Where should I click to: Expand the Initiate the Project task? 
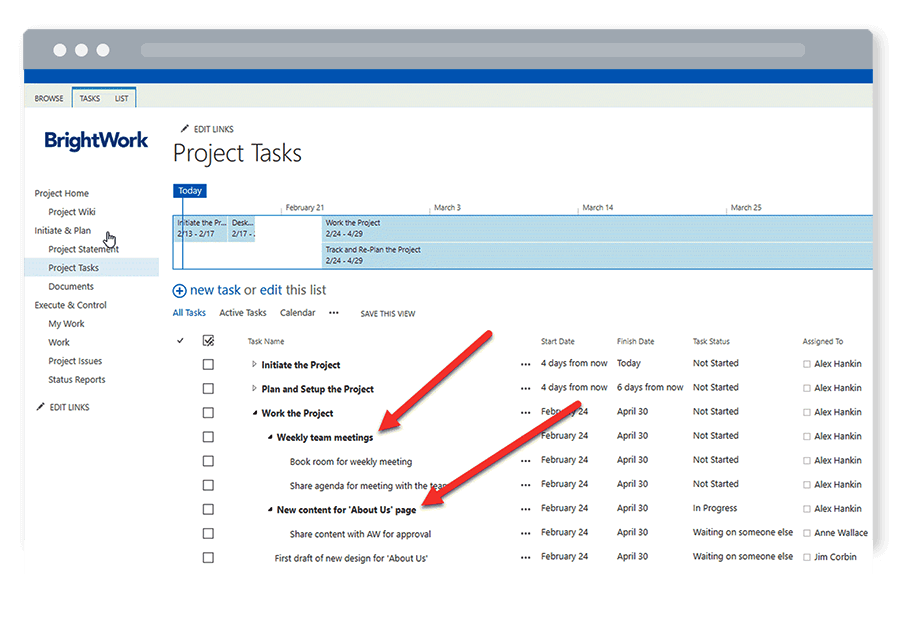pos(254,364)
